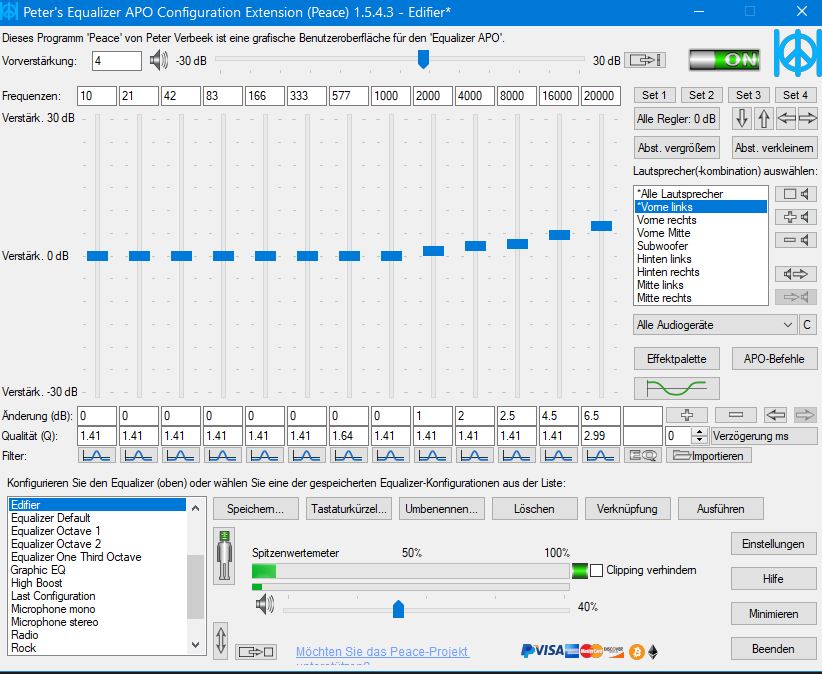Viewport: 822px width, 674px height.
Task: Click the 20000 Hz gain slider handle
Action: (x=601, y=226)
